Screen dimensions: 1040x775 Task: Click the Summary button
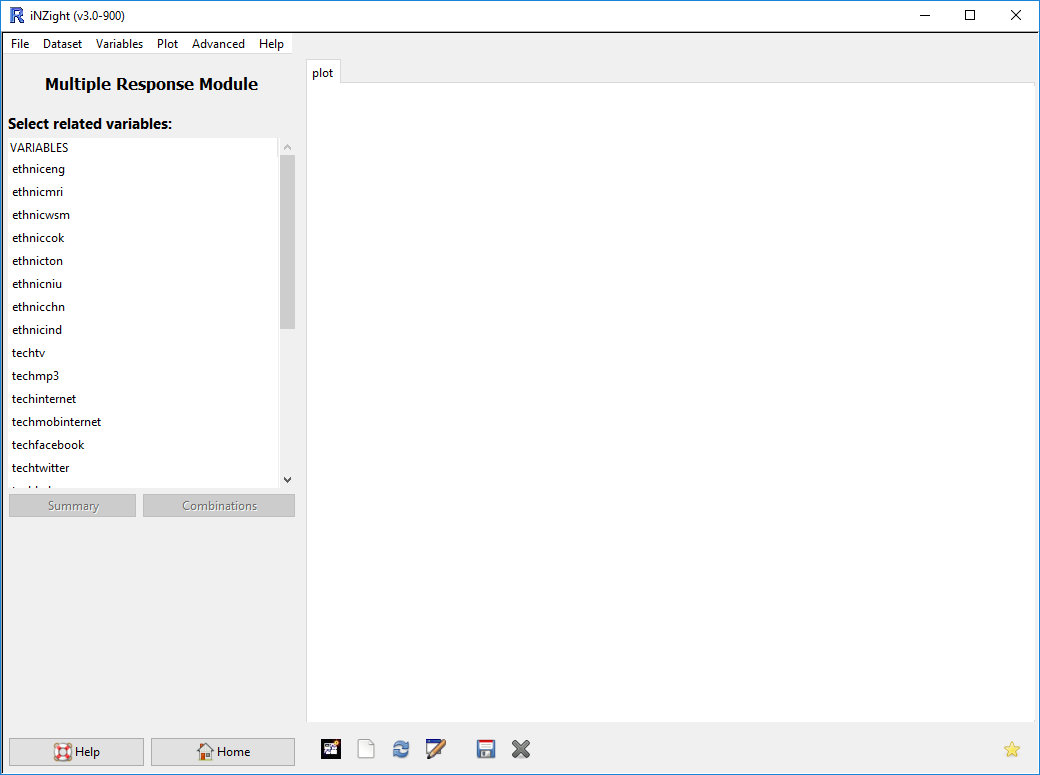[72, 505]
